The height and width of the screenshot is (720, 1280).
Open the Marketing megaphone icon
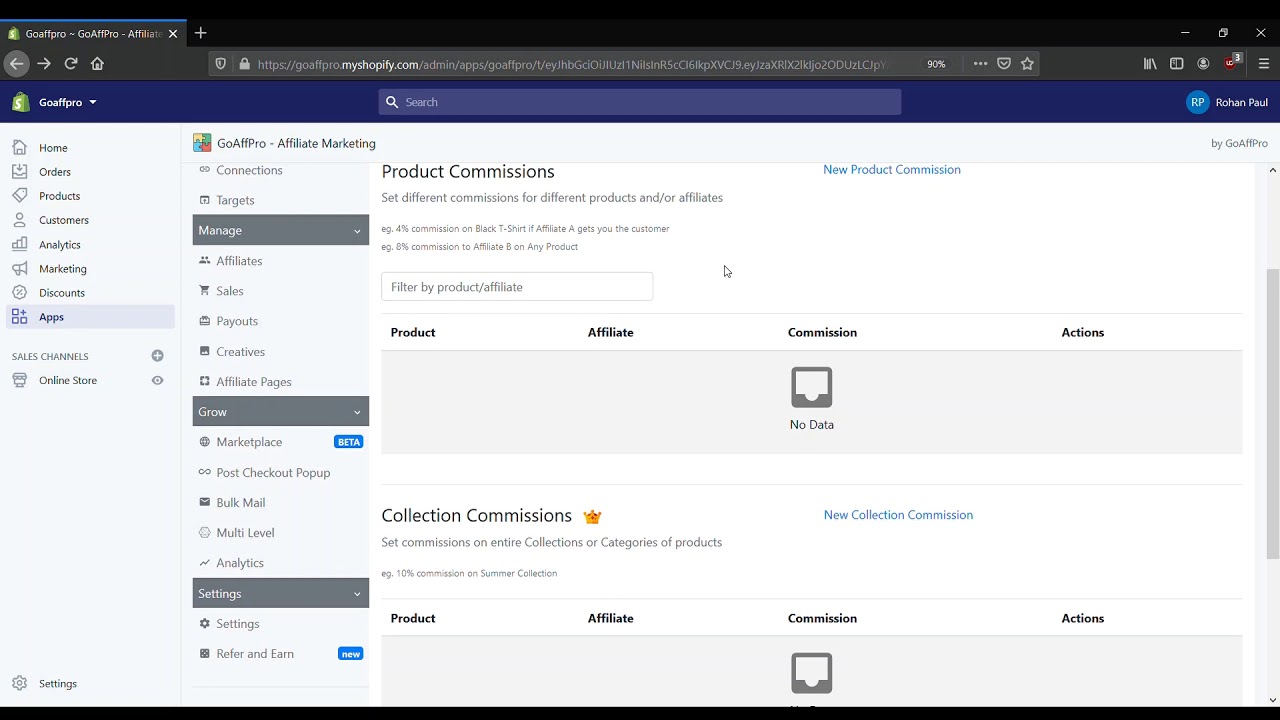click(x=19, y=268)
